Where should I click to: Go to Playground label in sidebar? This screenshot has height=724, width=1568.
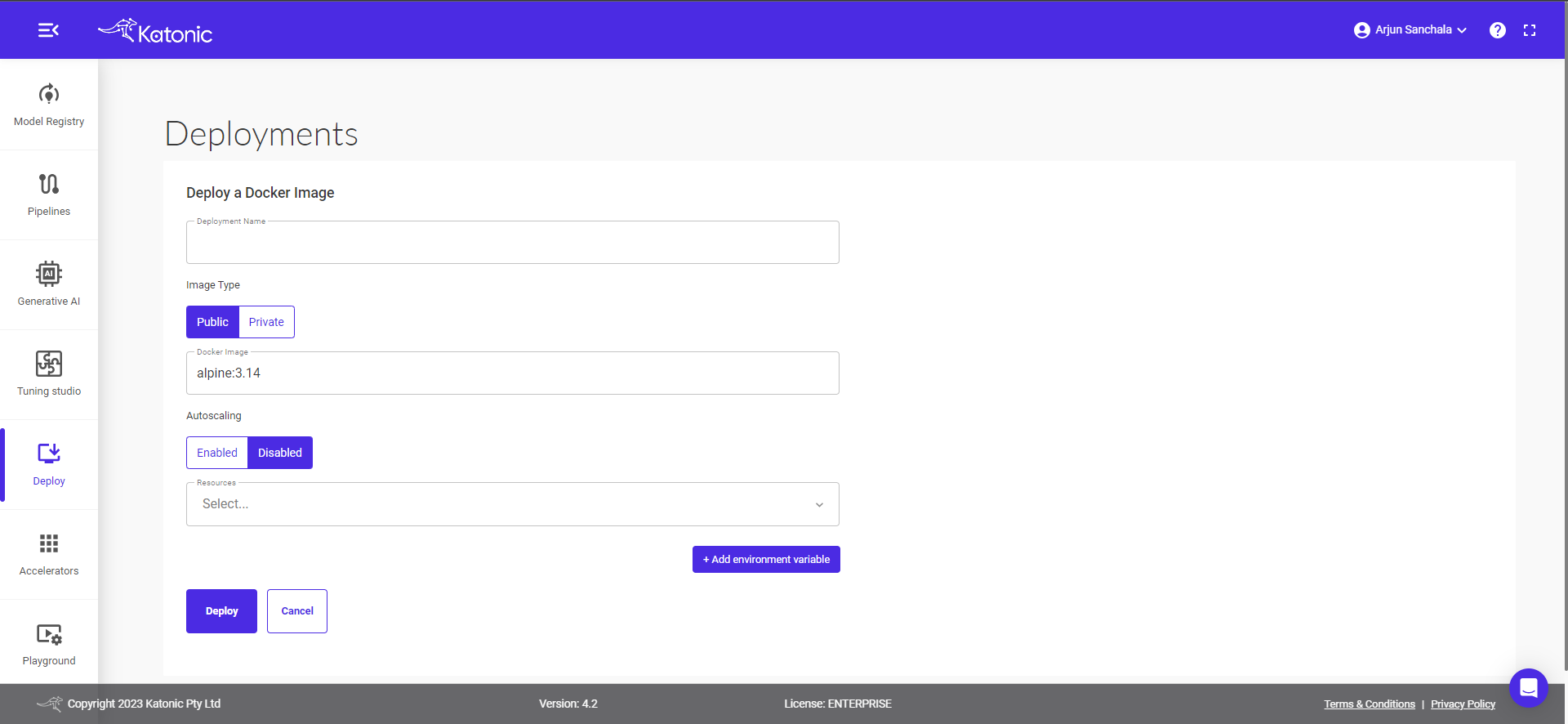(x=49, y=661)
